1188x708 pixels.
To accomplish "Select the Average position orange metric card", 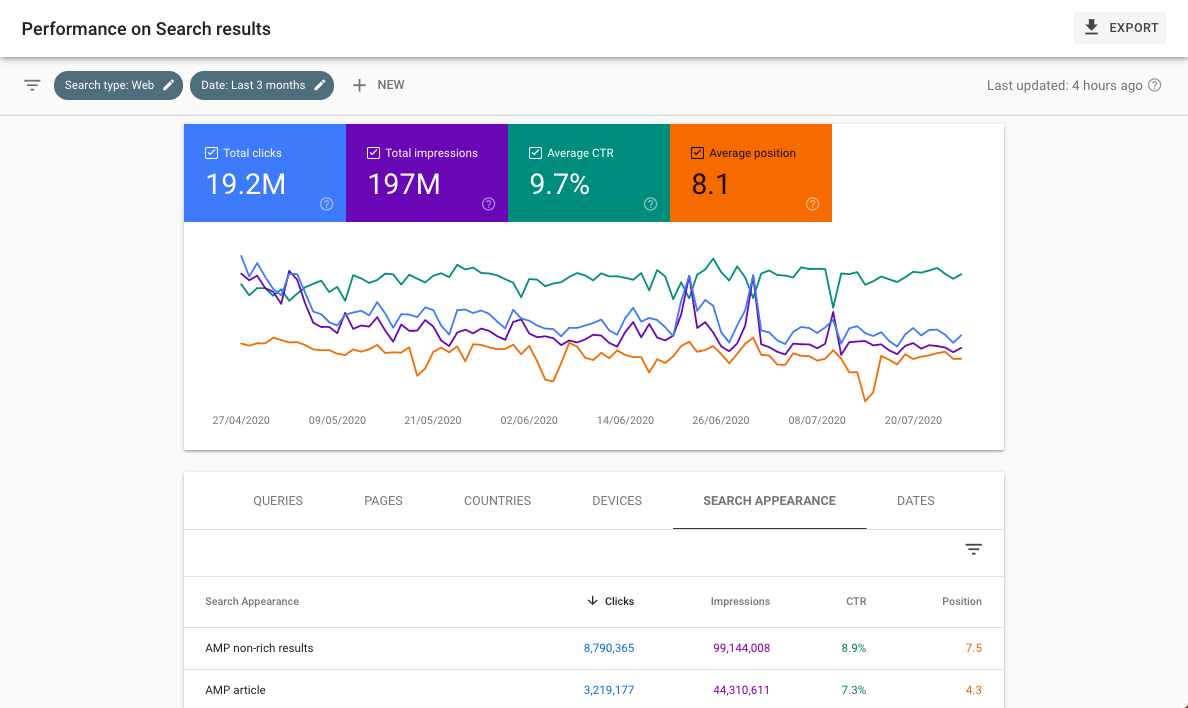I will coord(751,173).
